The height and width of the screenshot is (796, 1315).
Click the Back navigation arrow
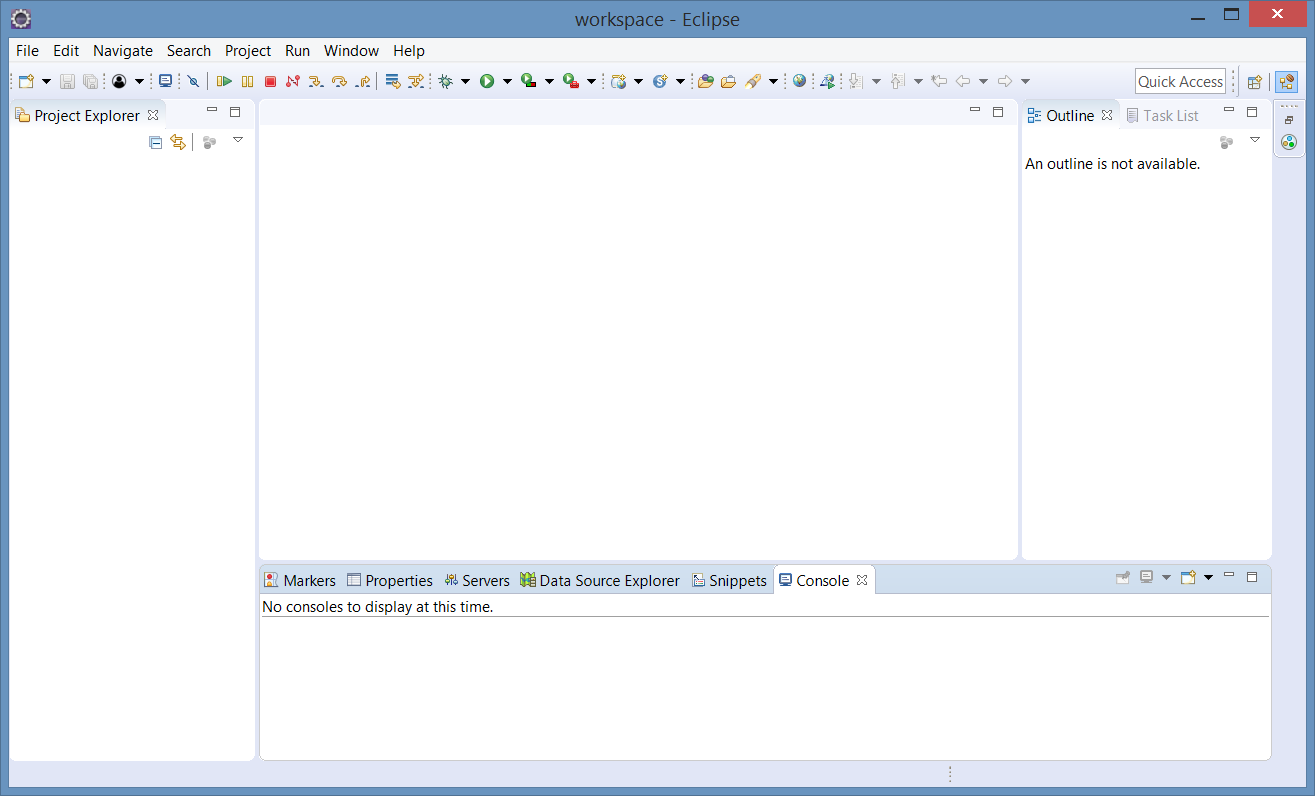point(963,81)
